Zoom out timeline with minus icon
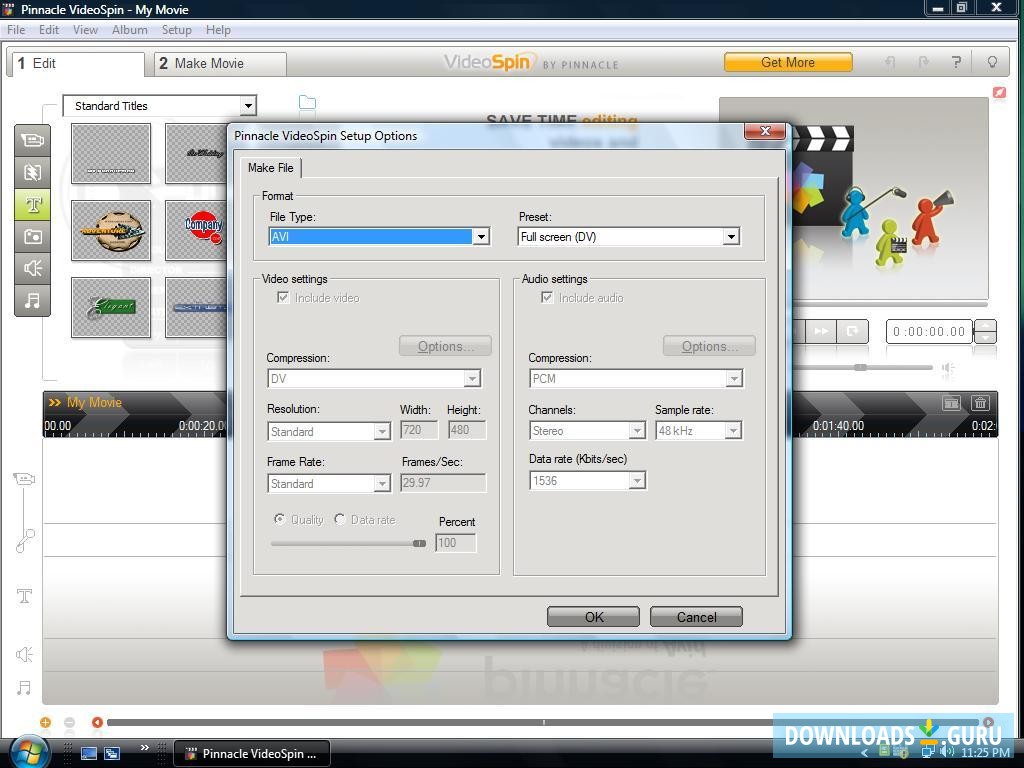 69,722
